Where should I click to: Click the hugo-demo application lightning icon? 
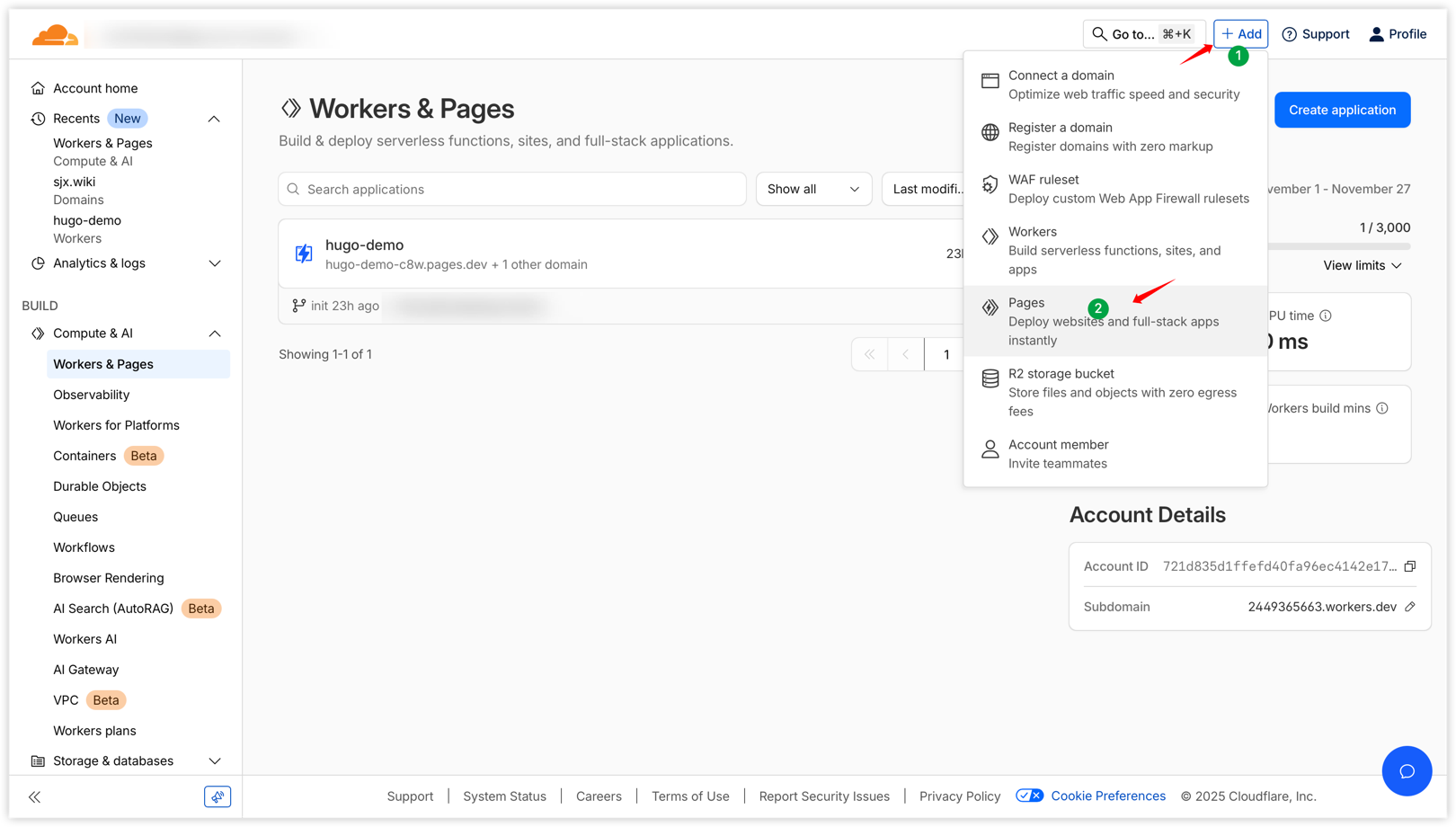[304, 253]
